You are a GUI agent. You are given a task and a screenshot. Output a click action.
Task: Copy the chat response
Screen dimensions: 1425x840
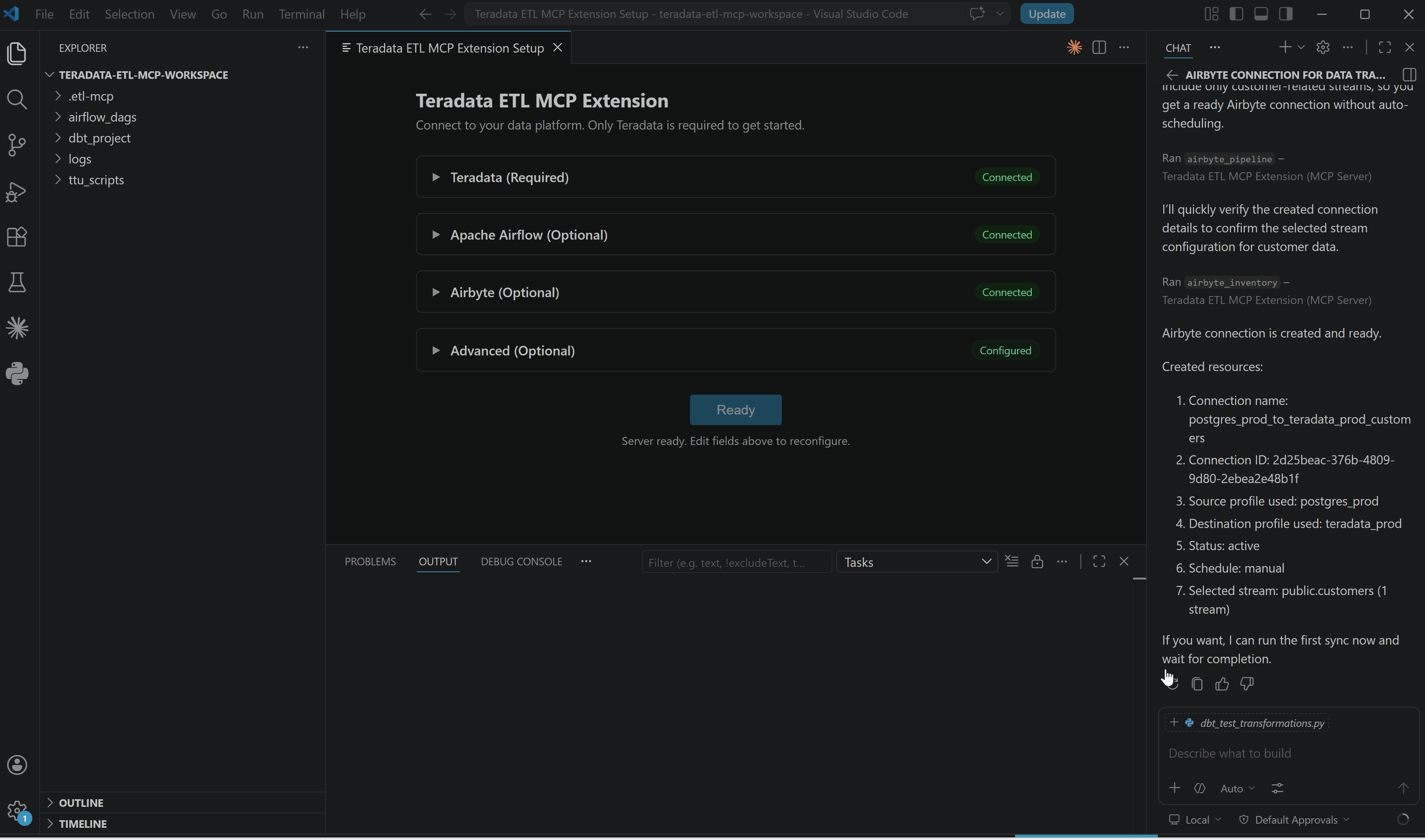(x=1197, y=684)
